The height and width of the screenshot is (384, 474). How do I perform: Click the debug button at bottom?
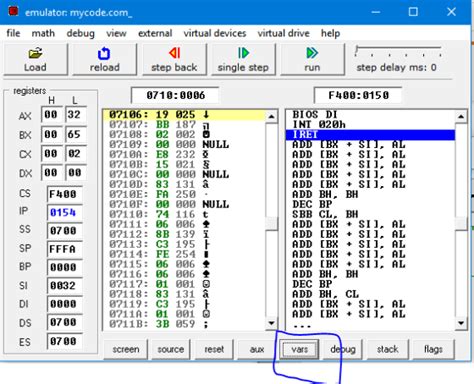point(343,349)
